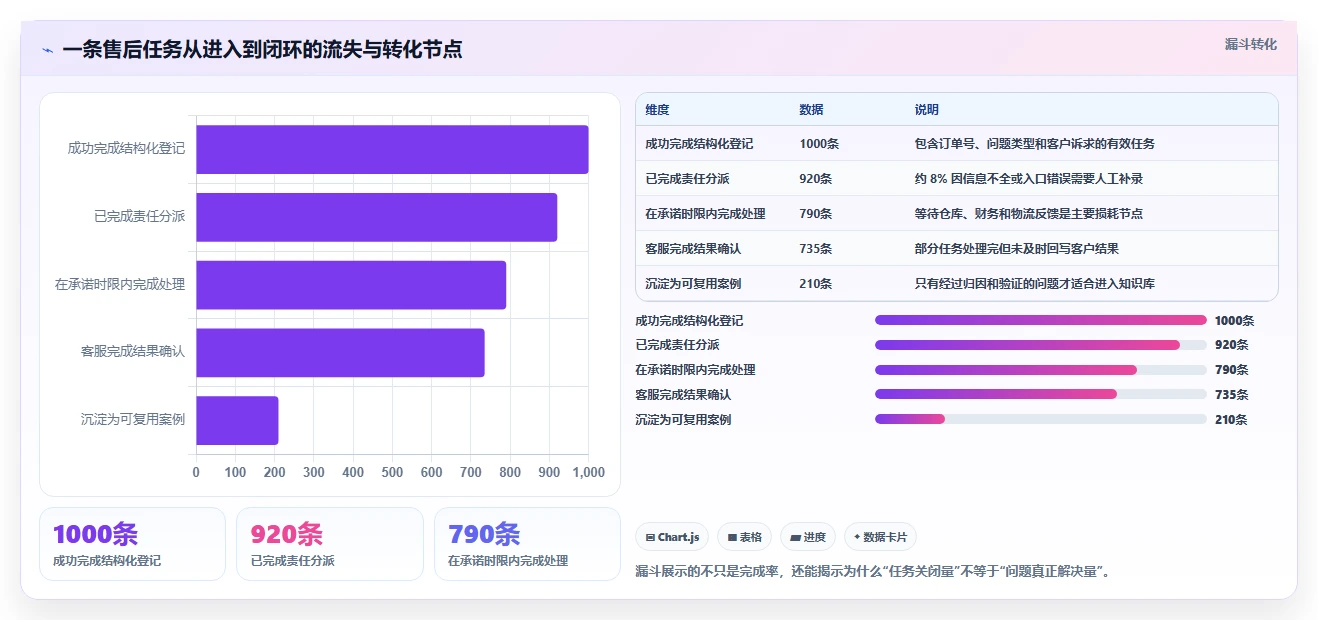Click the description 包含订单号、问题类型和客户诉求的有效任务
The width and height of the screenshot is (1318, 620).
[1034, 144]
